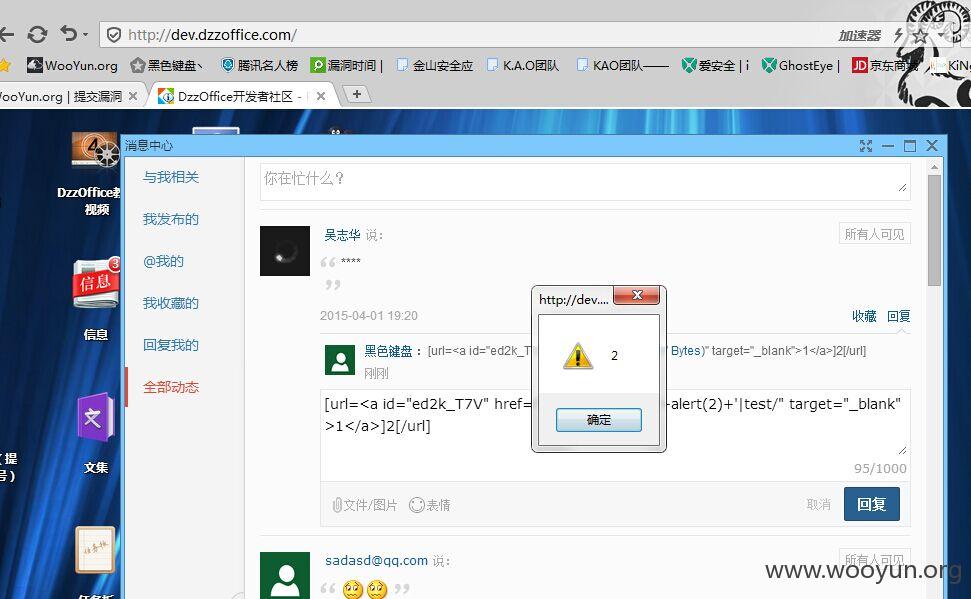Select 全部动态 in the sidebar
971x599 pixels.
(x=171, y=387)
